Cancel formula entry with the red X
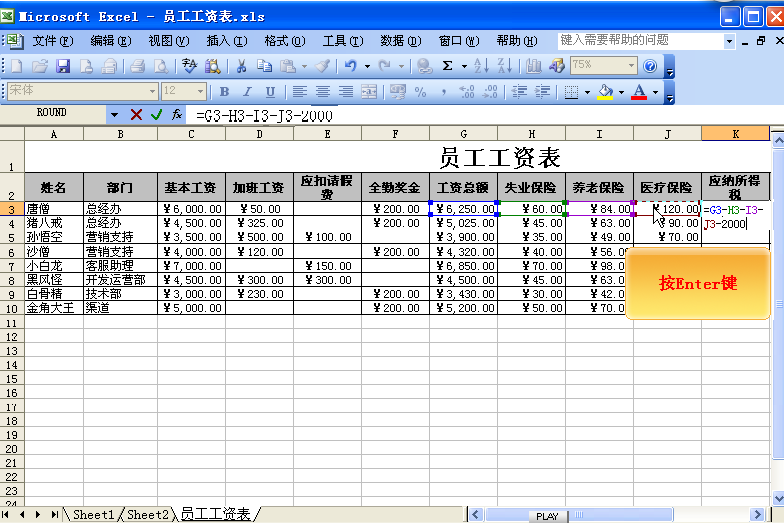Viewport: 784px width, 523px height. 136,115
